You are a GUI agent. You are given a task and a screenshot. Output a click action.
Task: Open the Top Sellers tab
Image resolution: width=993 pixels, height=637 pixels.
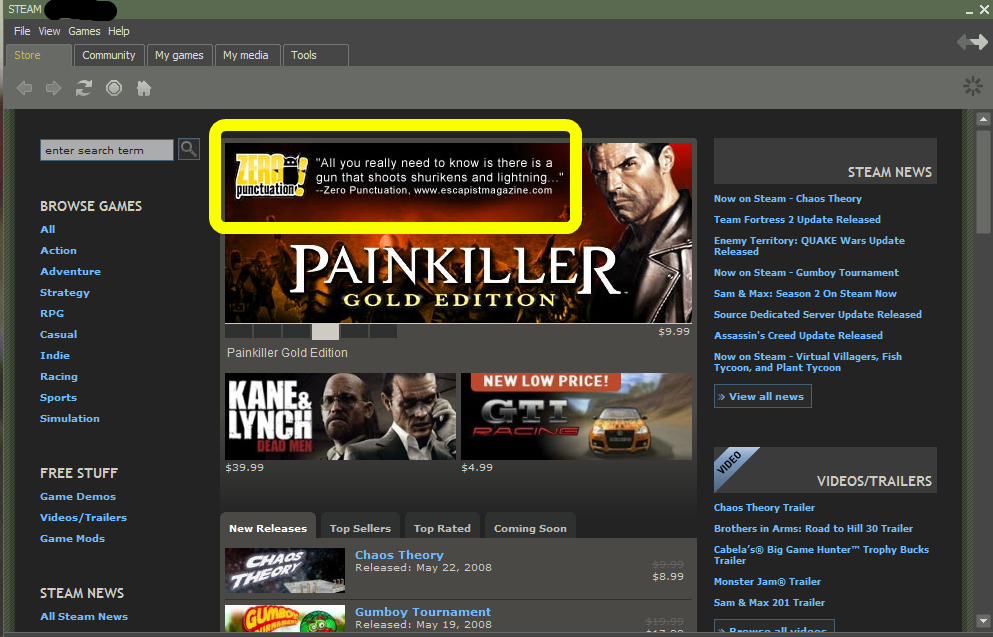click(361, 528)
